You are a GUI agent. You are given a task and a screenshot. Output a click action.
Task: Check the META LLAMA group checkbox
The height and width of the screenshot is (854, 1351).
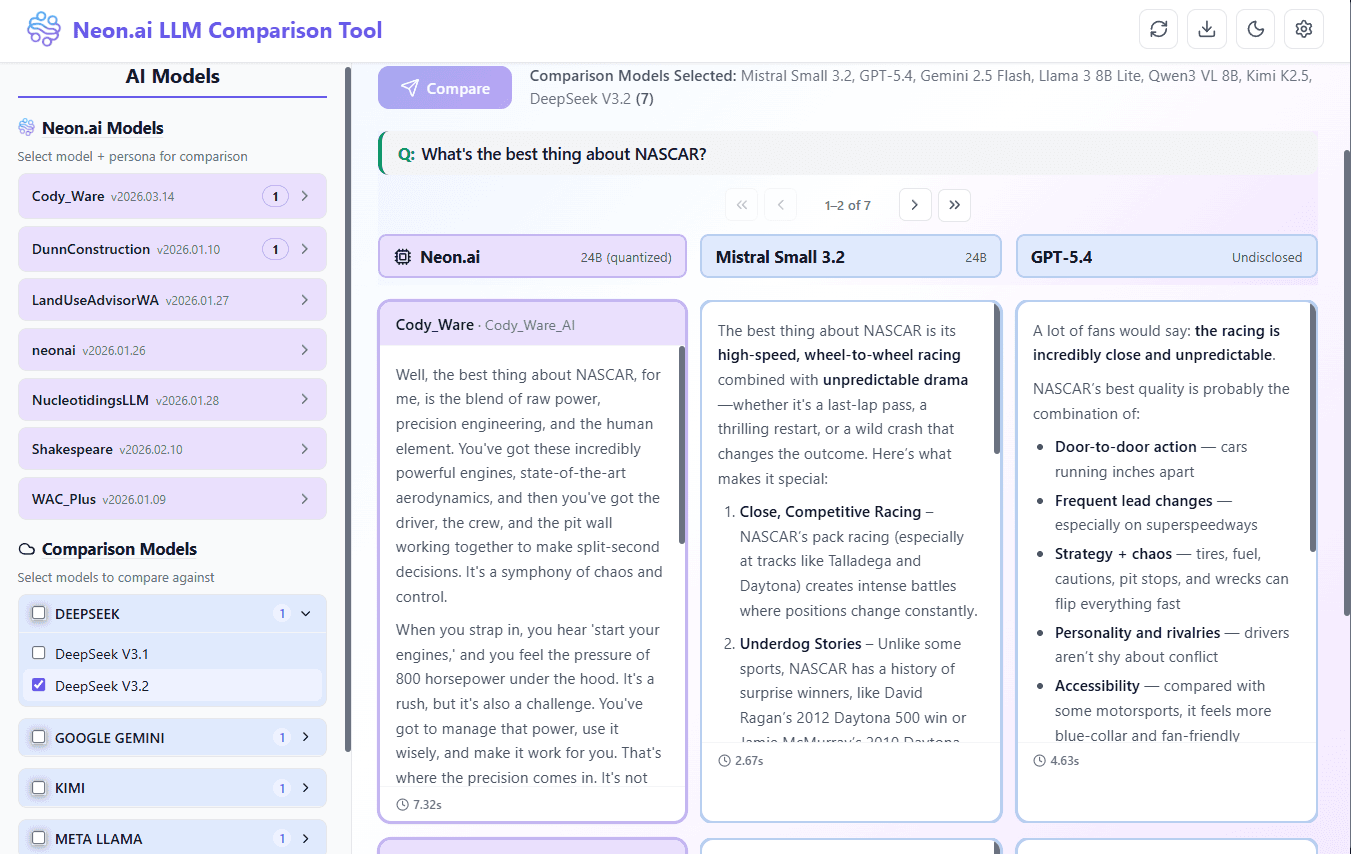[x=39, y=838]
